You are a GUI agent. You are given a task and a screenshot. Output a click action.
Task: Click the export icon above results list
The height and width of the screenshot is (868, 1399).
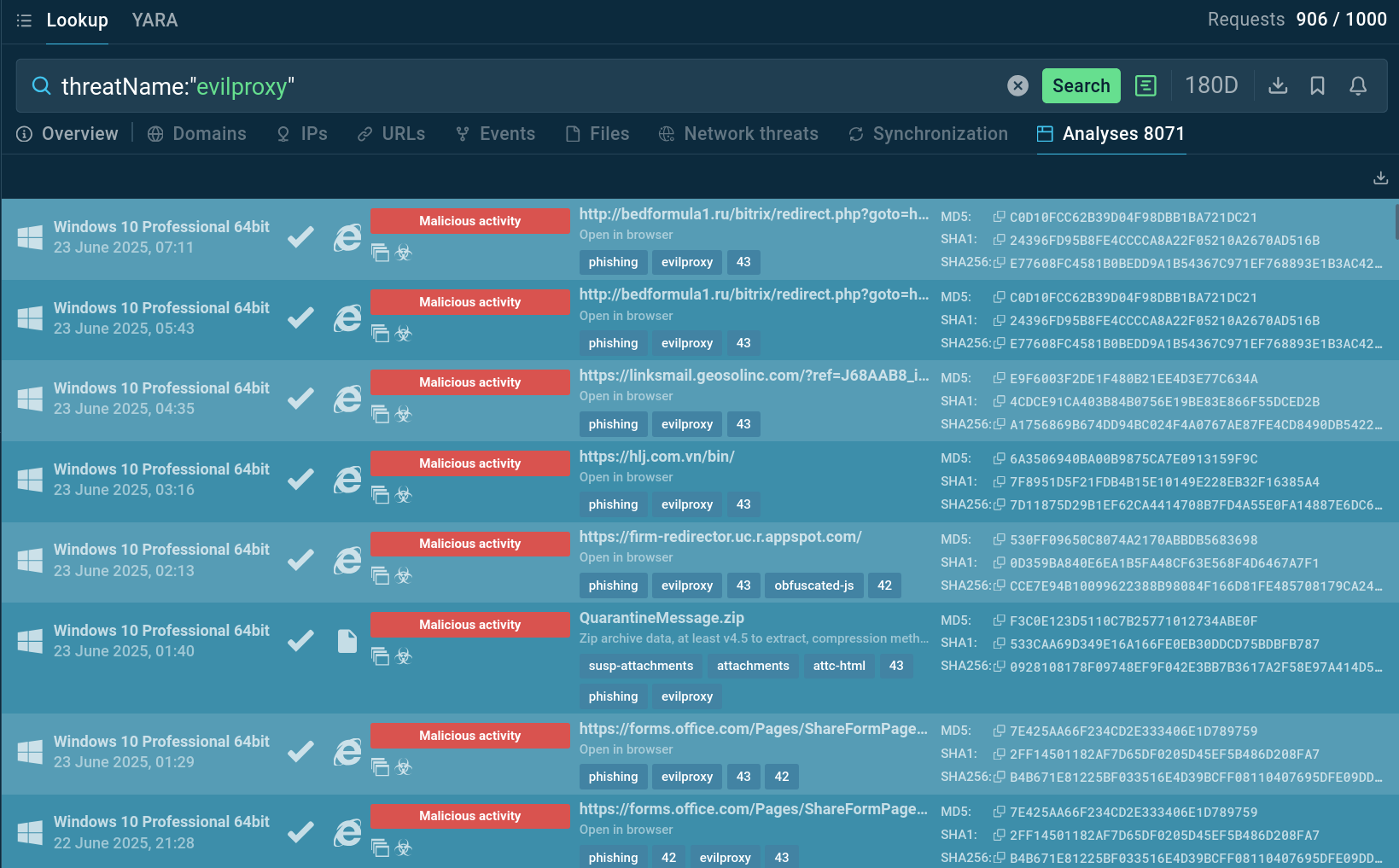coord(1380,178)
